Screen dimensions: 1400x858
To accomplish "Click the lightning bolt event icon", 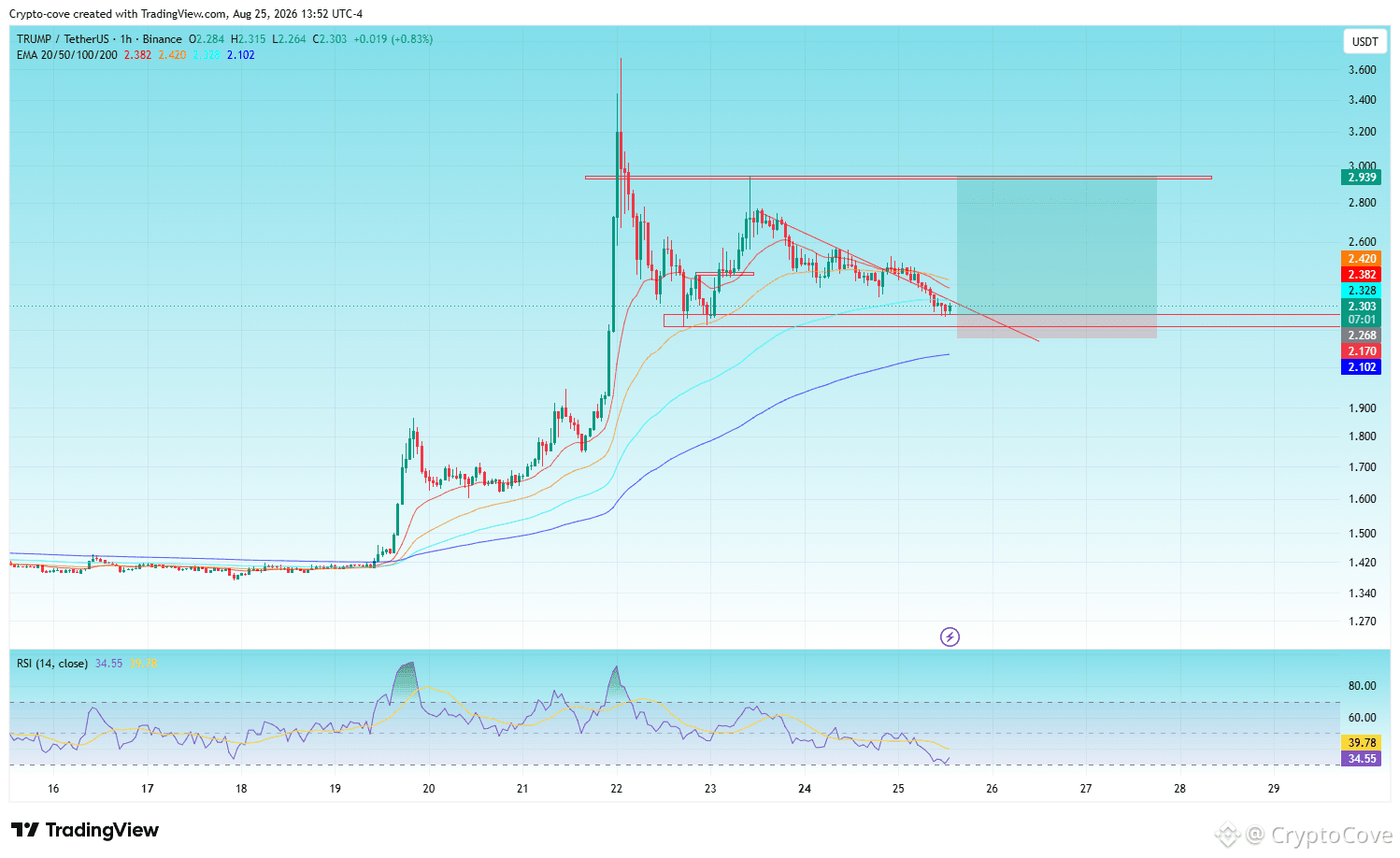I will click(950, 637).
